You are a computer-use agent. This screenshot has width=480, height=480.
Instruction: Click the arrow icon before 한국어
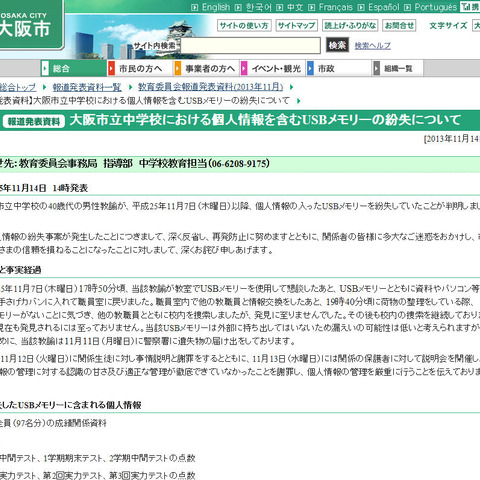point(238,8)
